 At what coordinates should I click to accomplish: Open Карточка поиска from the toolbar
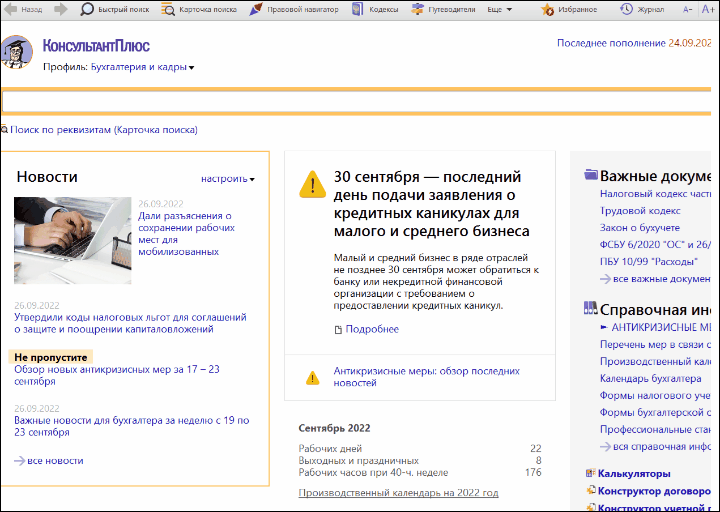click(x=199, y=9)
